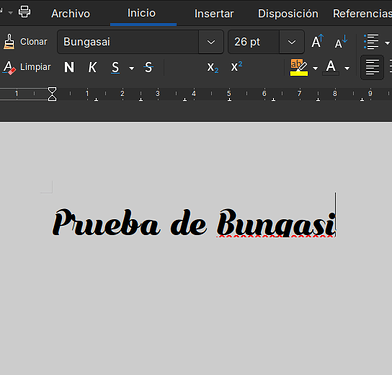Viewport: 392px width, 375px height.
Task: Click the Clonar format painter button
Action: pyautogui.click(x=25, y=42)
